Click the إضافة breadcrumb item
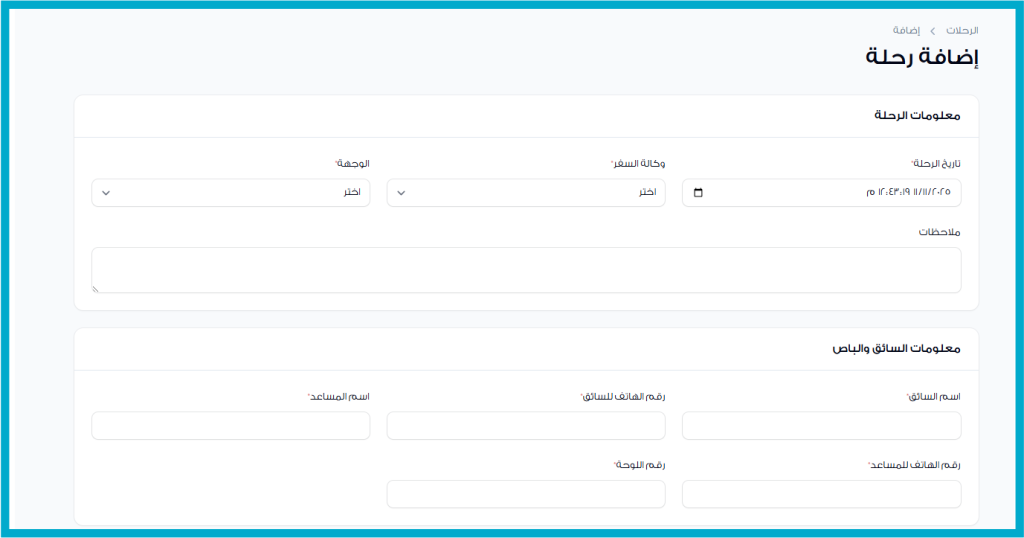The height and width of the screenshot is (538, 1024). (x=907, y=31)
